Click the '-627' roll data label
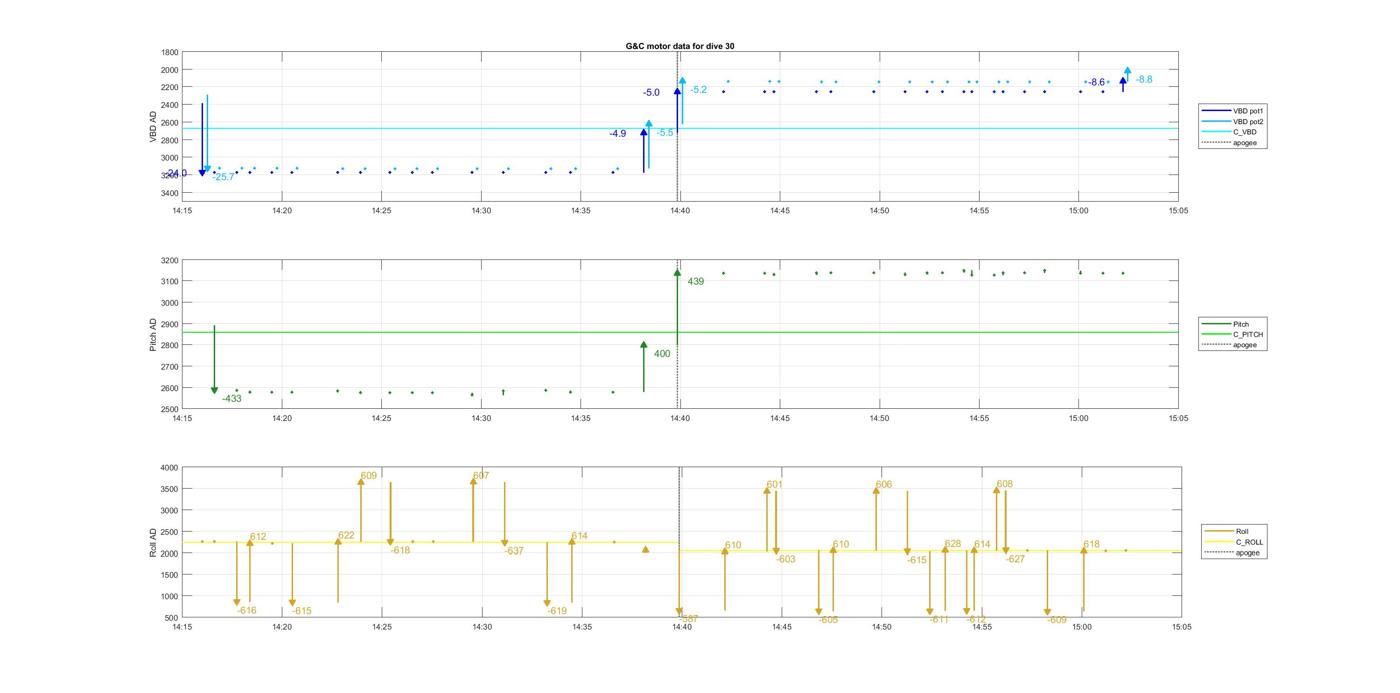 1016,560
